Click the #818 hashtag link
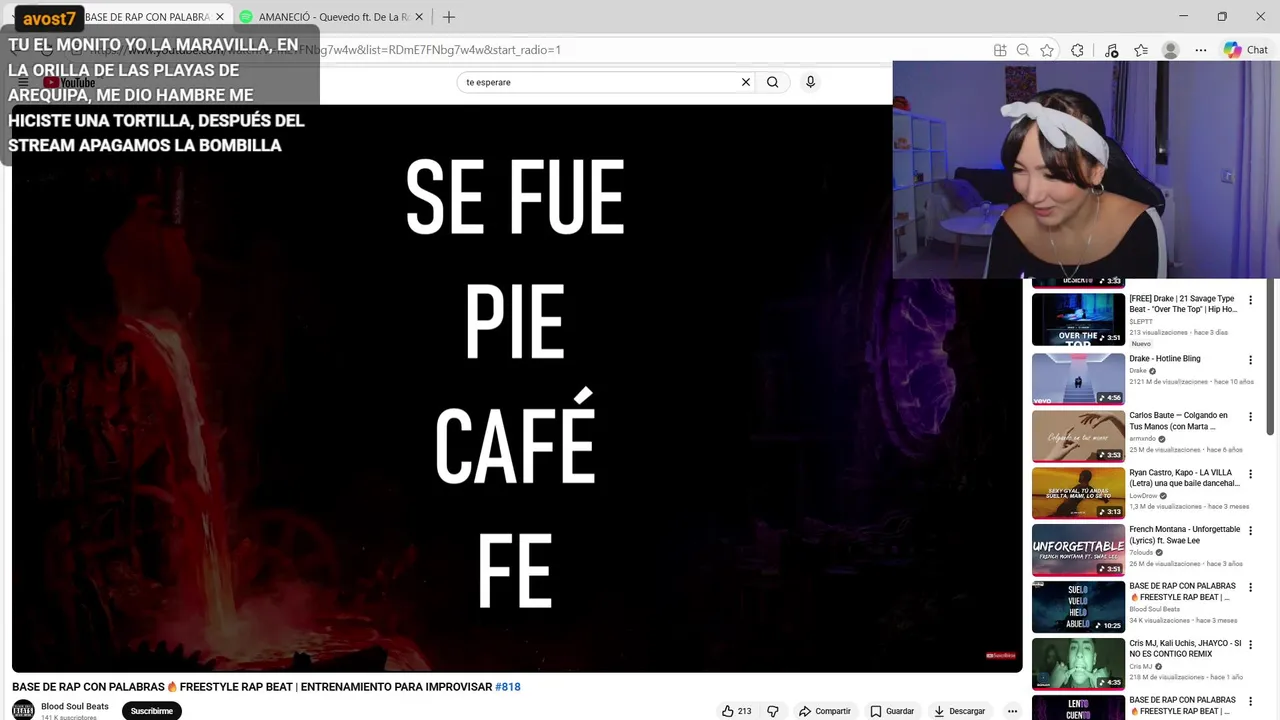The height and width of the screenshot is (720, 1280). [508, 687]
